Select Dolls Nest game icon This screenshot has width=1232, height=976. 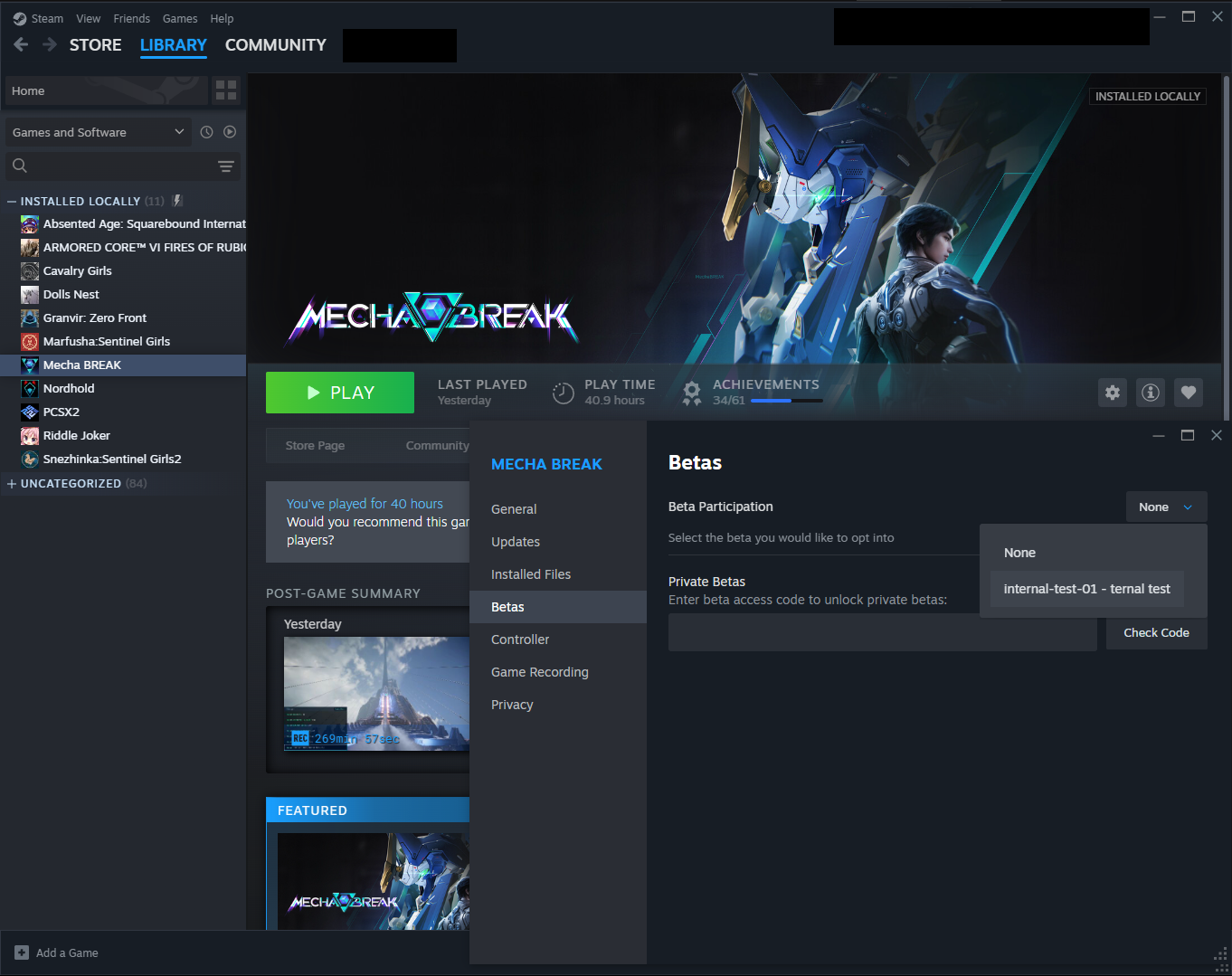[x=30, y=294]
